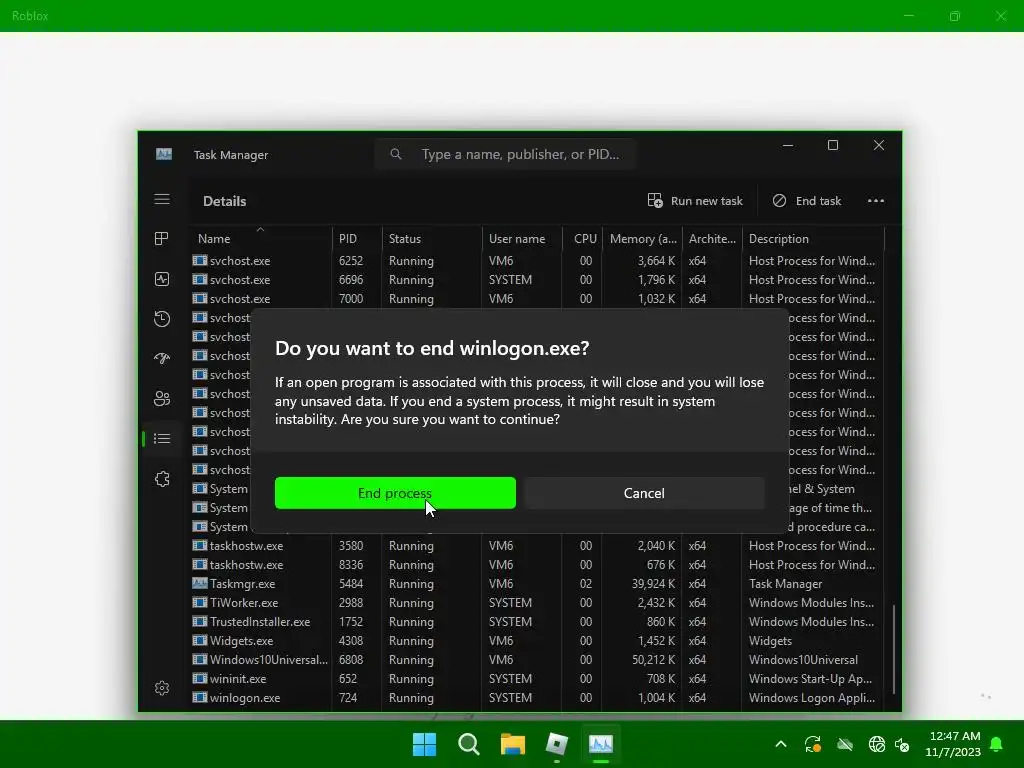Select the Details page icon in sidebar
1024x768 pixels.
tap(162, 438)
